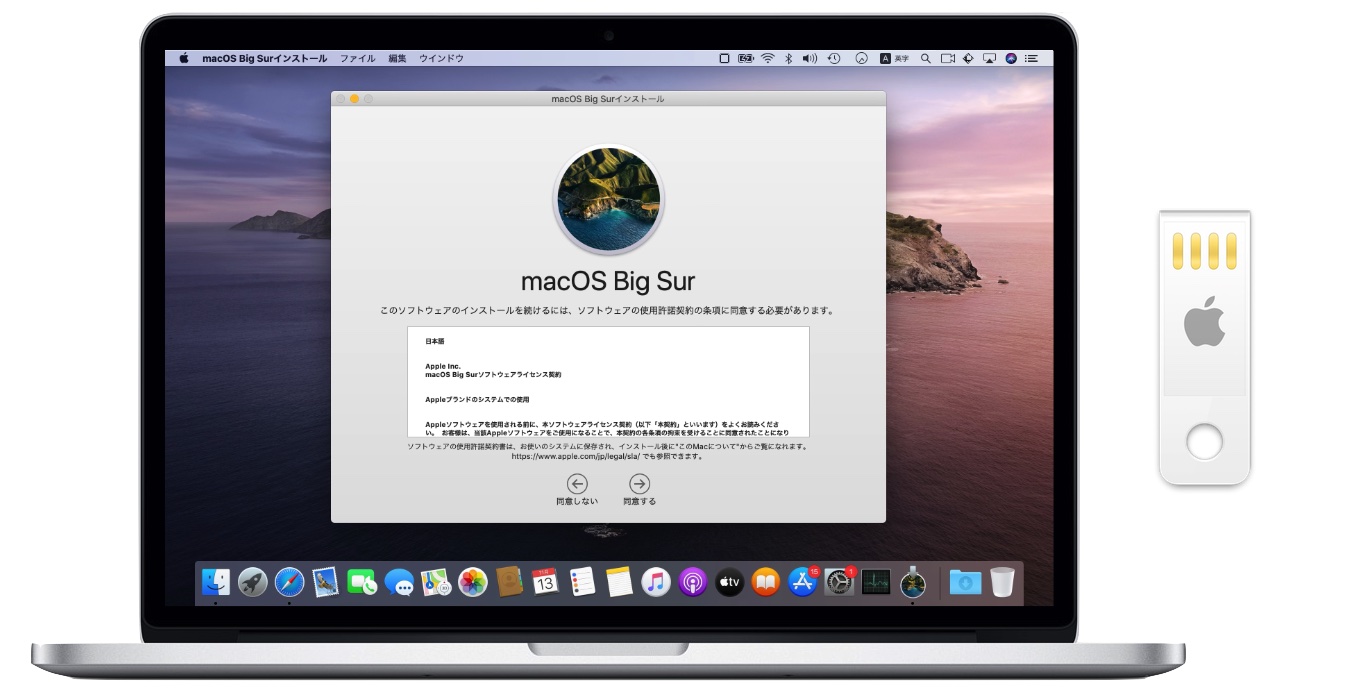This screenshot has width=1360, height=700.
Task: Start a Spotlight search from the menu bar
Action: (925, 57)
